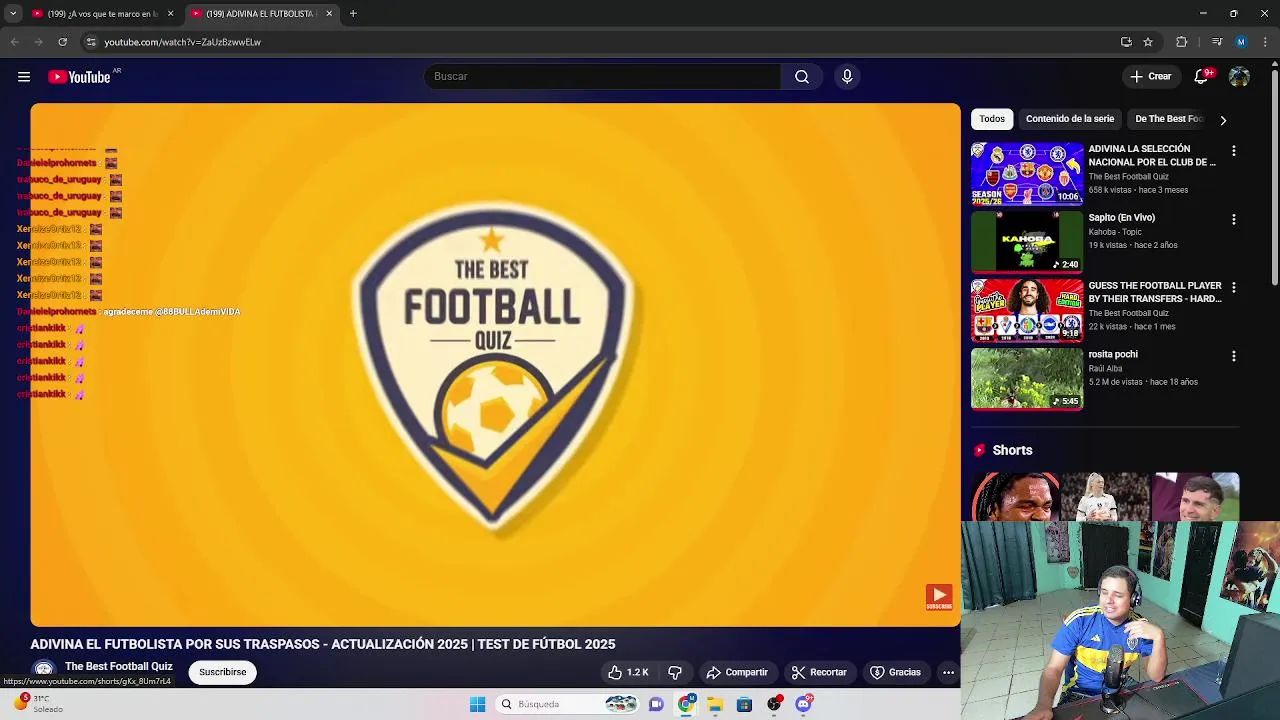Viewport: 1280px width, 720px height.
Task: Open Sapito (En Vivo) video thumbnail
Action: 1027,242
